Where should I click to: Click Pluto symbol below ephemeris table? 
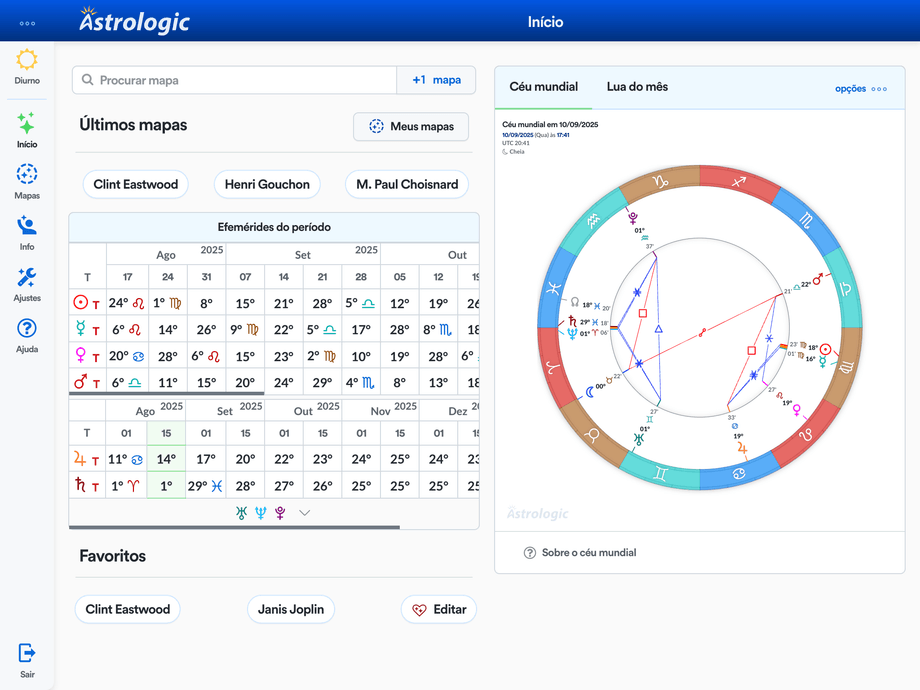pos(280,513)
